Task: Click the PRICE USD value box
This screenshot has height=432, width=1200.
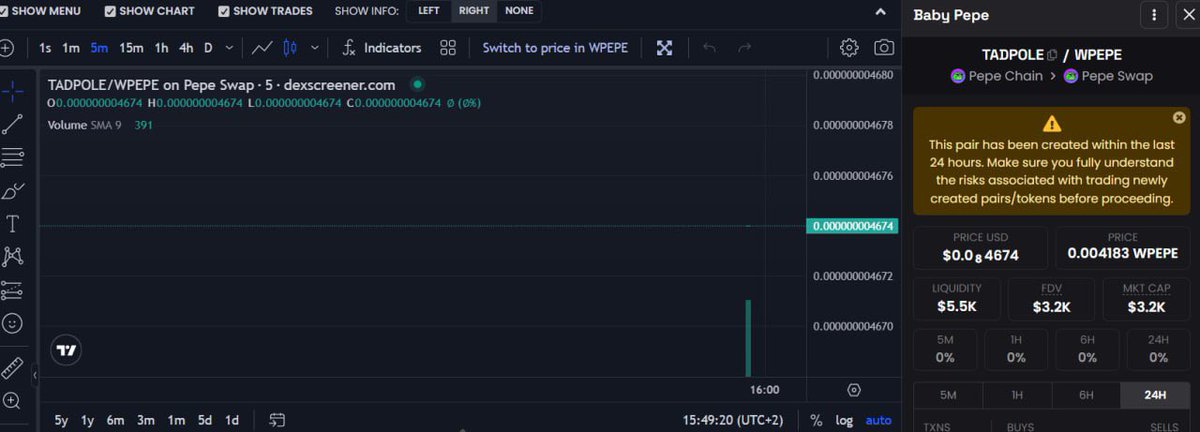Action: point(982,248)
